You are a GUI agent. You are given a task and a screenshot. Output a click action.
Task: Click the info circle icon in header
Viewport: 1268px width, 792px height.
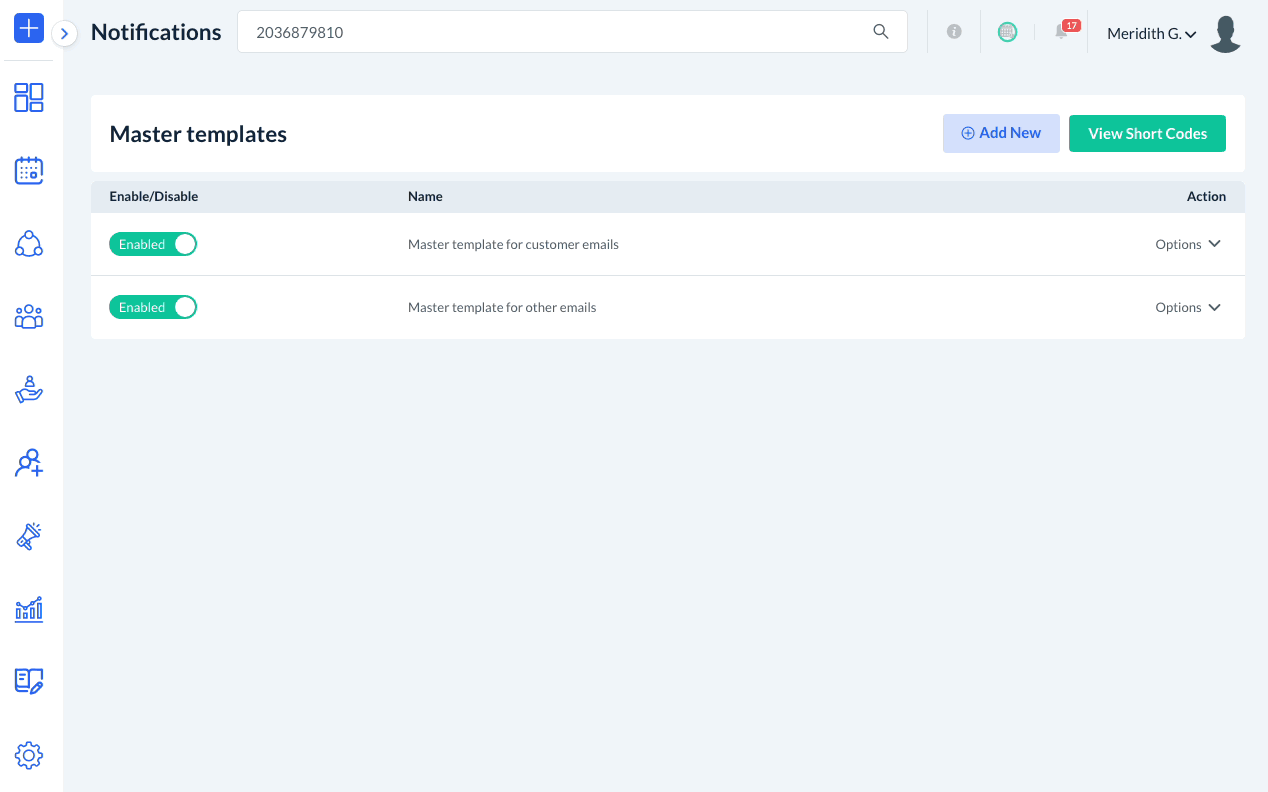[954, 32]
